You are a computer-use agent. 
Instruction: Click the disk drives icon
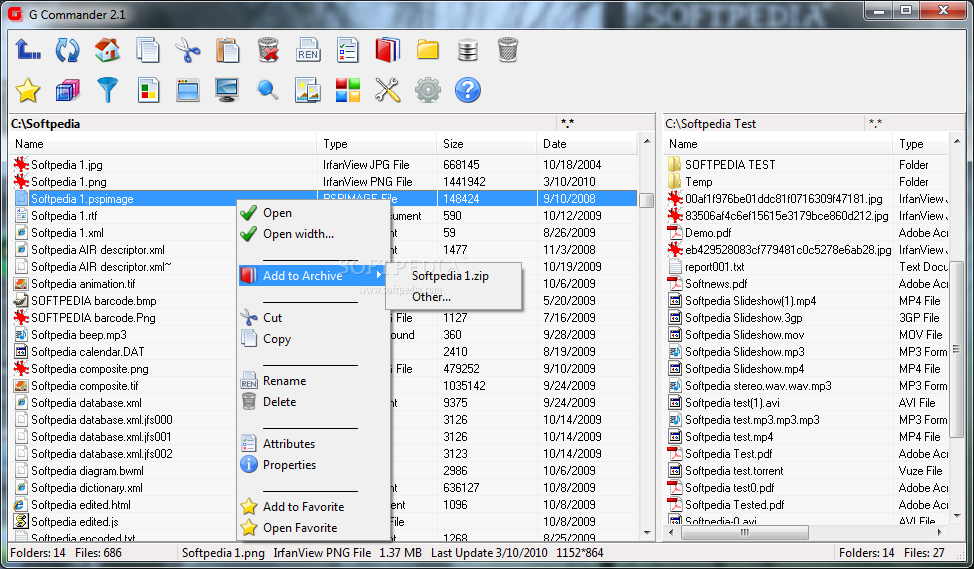468,50
